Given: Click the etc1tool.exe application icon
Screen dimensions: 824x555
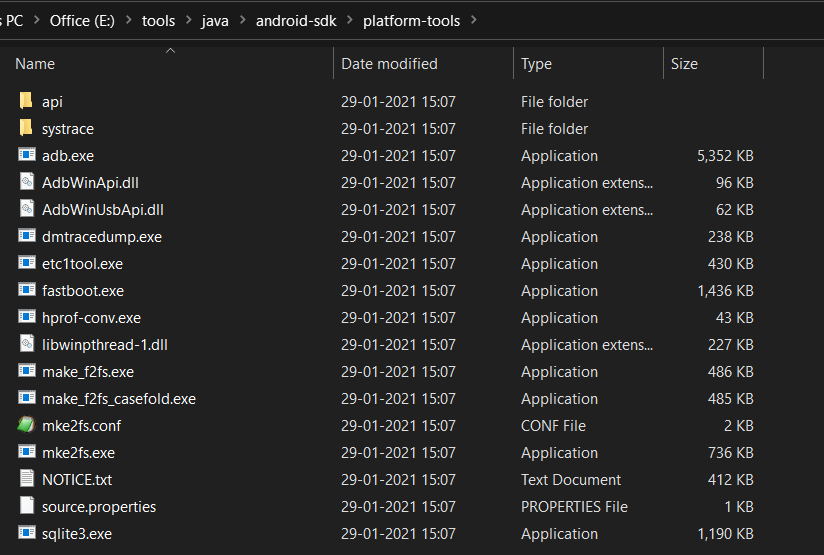Looking at the screenshot, I should click(x=27, y=262).
